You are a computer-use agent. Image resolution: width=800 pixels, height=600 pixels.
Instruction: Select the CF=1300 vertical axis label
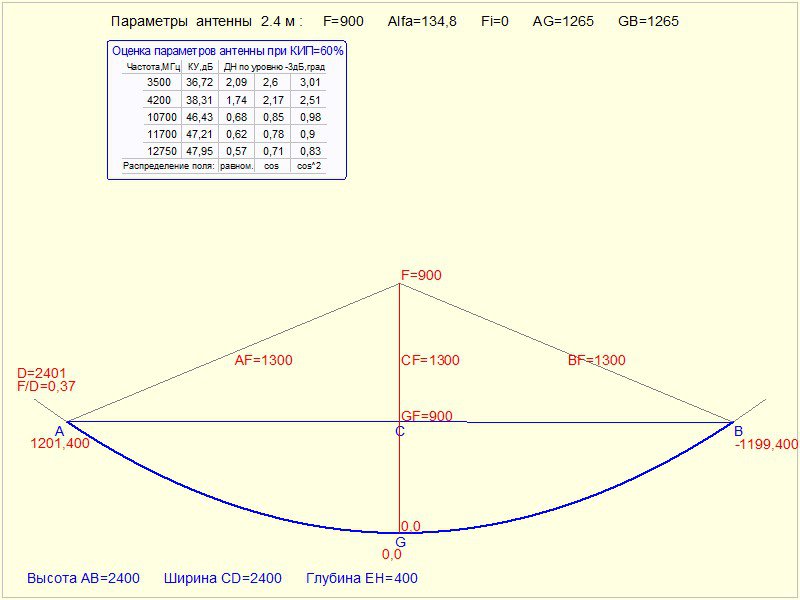[x=430, y=361]
